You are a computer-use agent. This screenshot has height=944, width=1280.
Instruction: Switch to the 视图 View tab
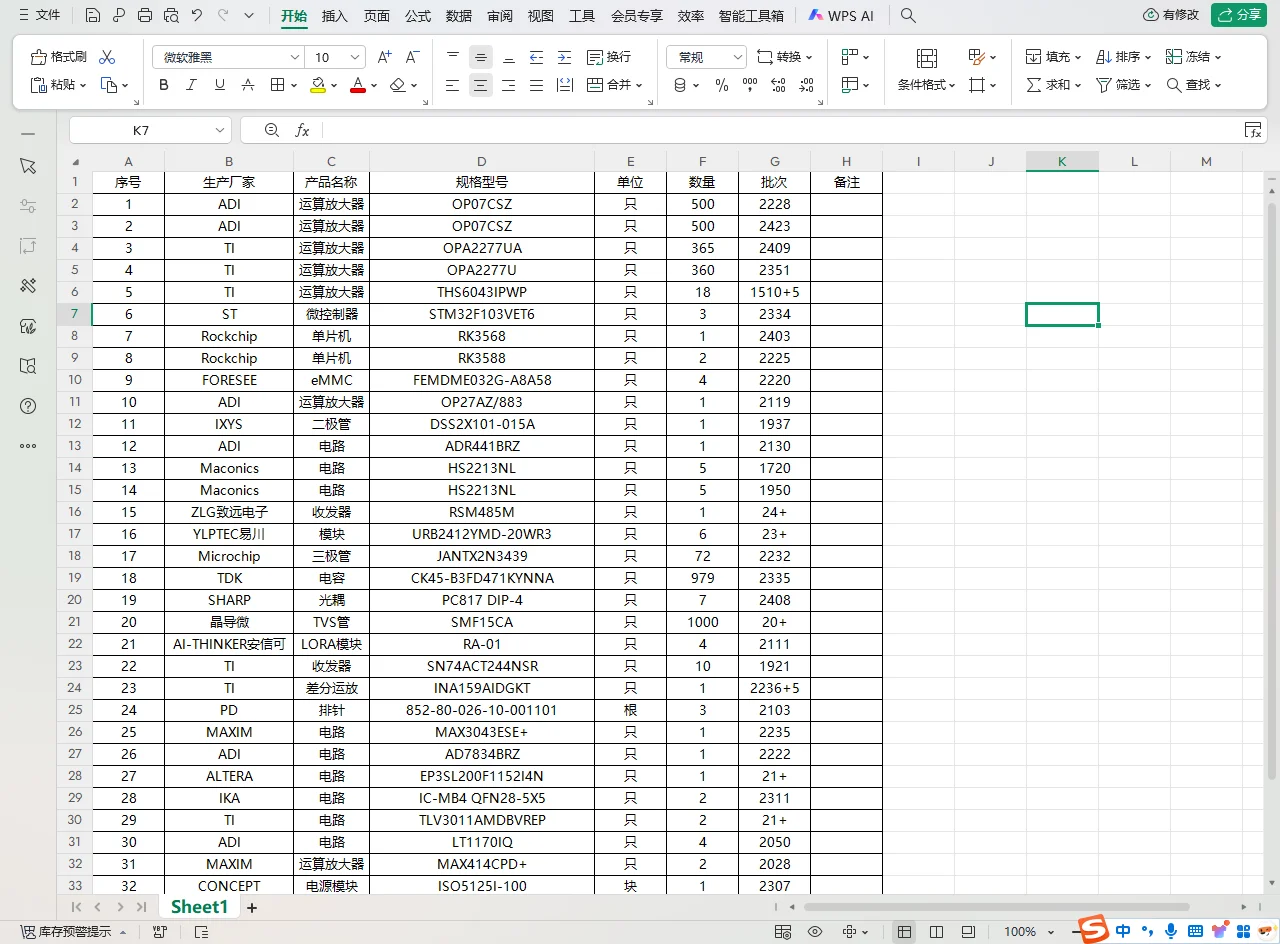click(541, 16)
